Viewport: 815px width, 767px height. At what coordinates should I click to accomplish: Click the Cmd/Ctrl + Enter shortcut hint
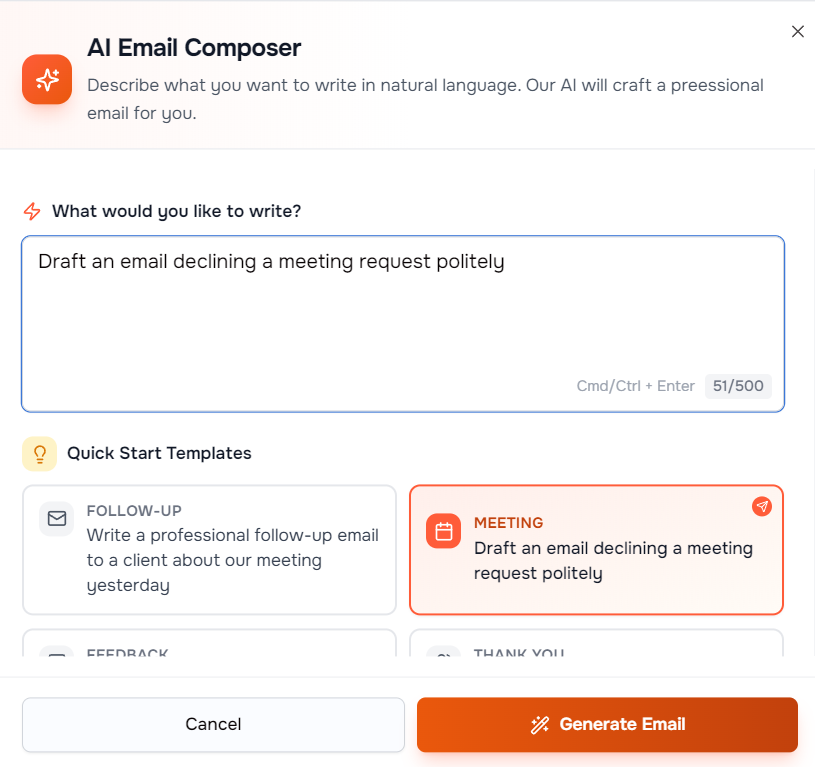tap(635, 386)
